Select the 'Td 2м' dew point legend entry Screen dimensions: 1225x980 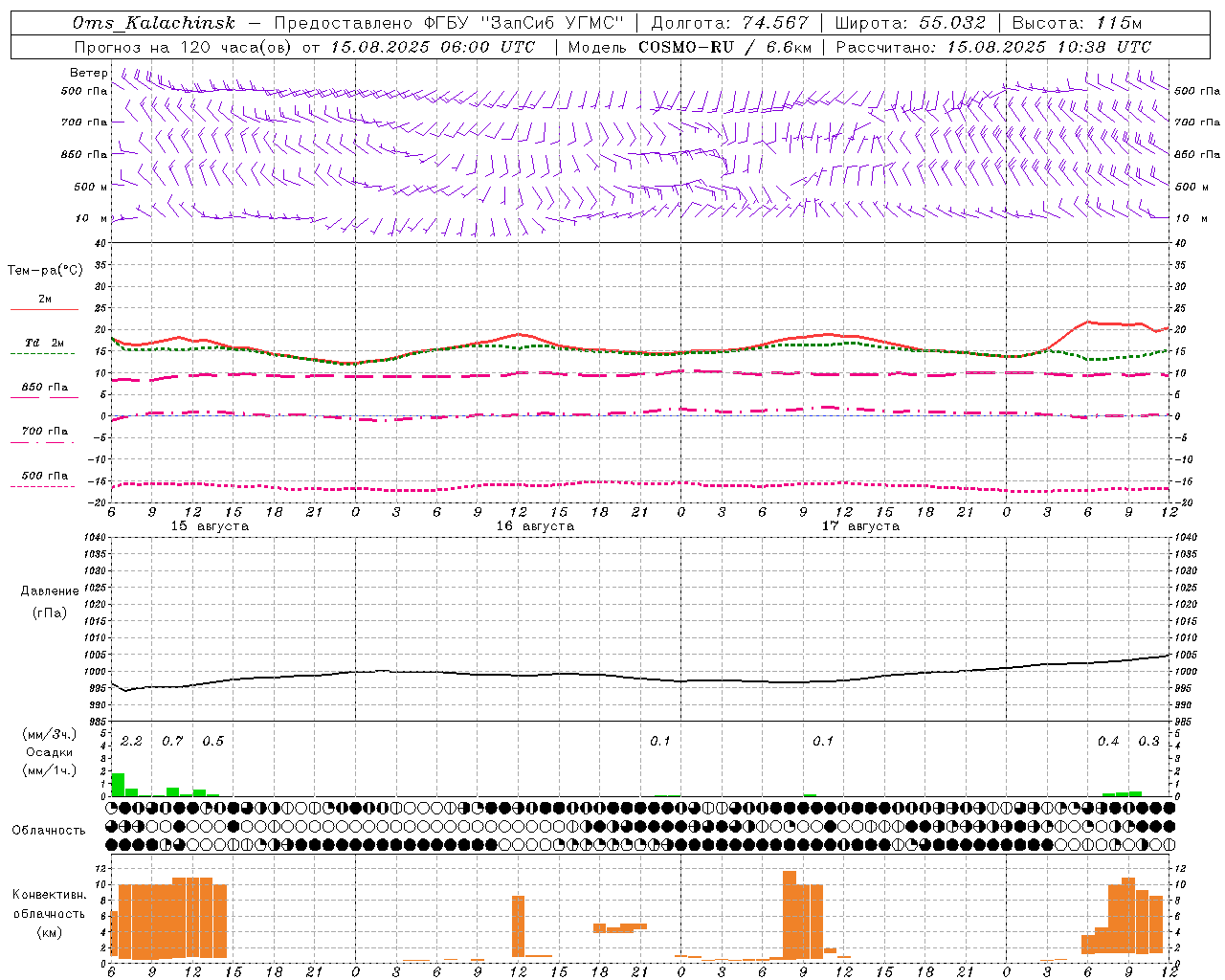point(44,343)
